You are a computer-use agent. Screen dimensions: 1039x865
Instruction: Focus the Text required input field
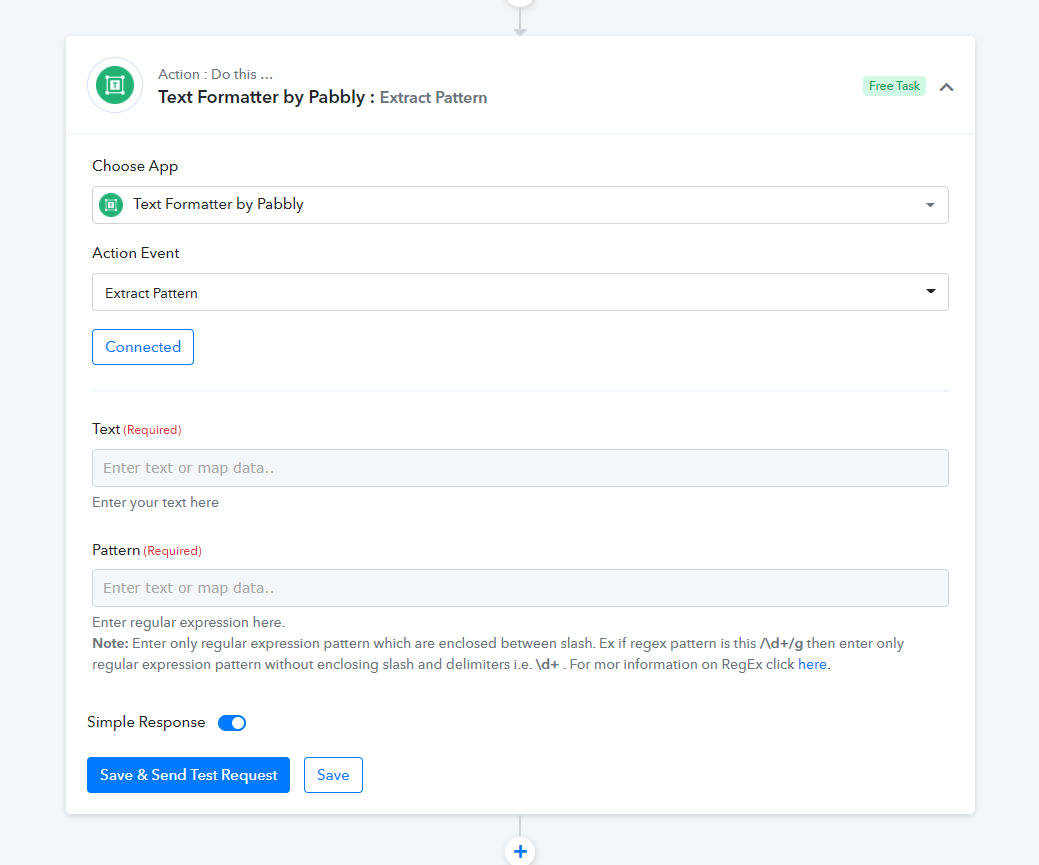[x=520, y=468]
